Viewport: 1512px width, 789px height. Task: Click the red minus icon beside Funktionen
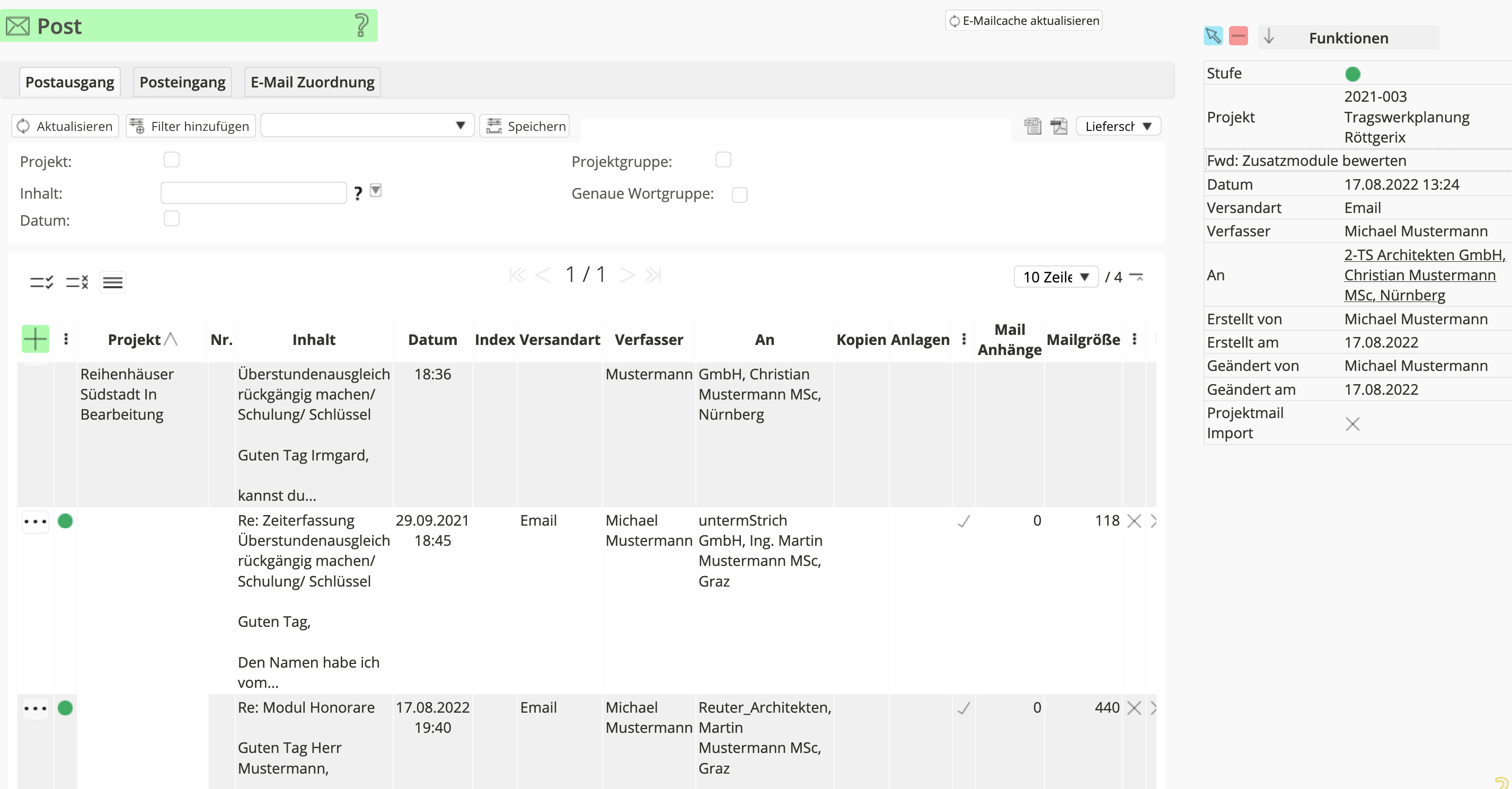coord(1239,37)
